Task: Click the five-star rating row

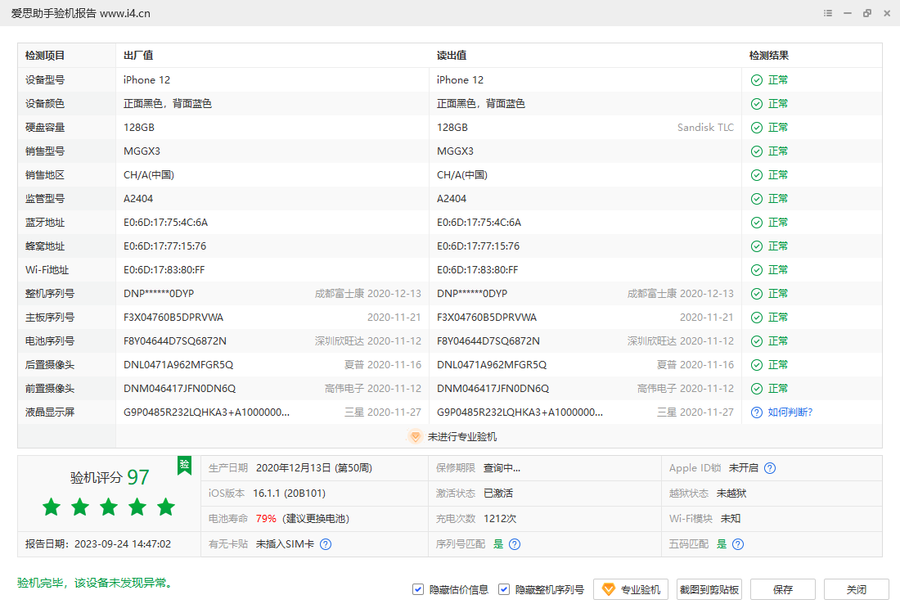Action: 109,507
